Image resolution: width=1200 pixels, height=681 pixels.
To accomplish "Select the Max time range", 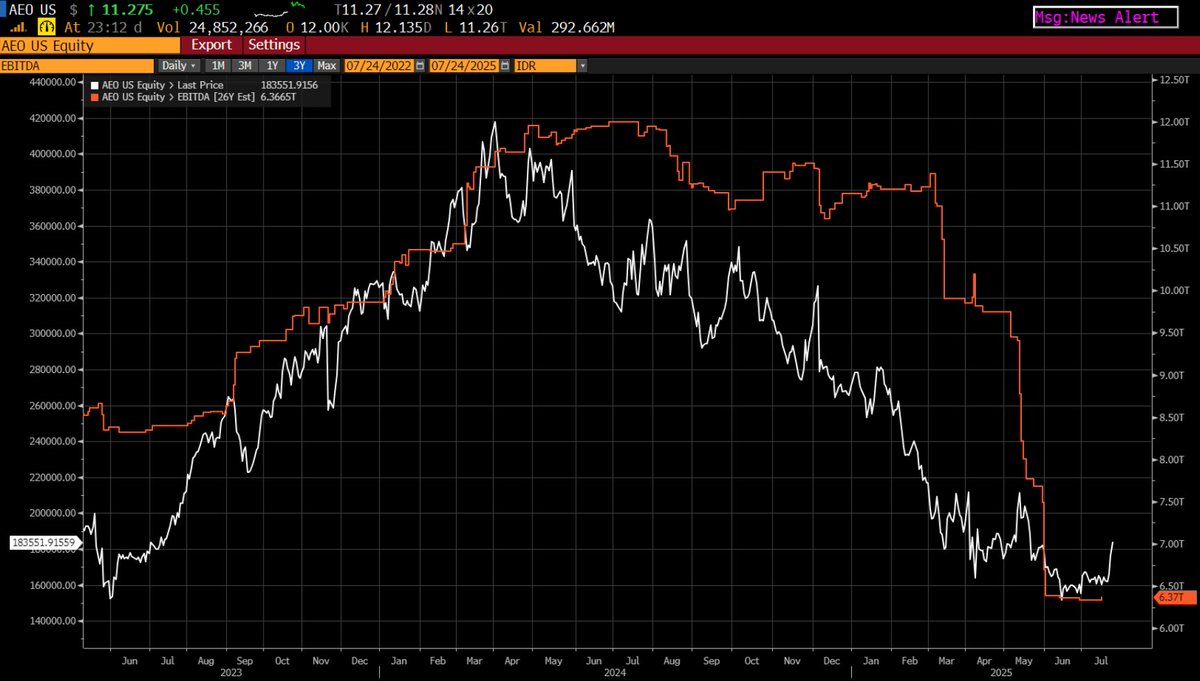I will (327, 65).
